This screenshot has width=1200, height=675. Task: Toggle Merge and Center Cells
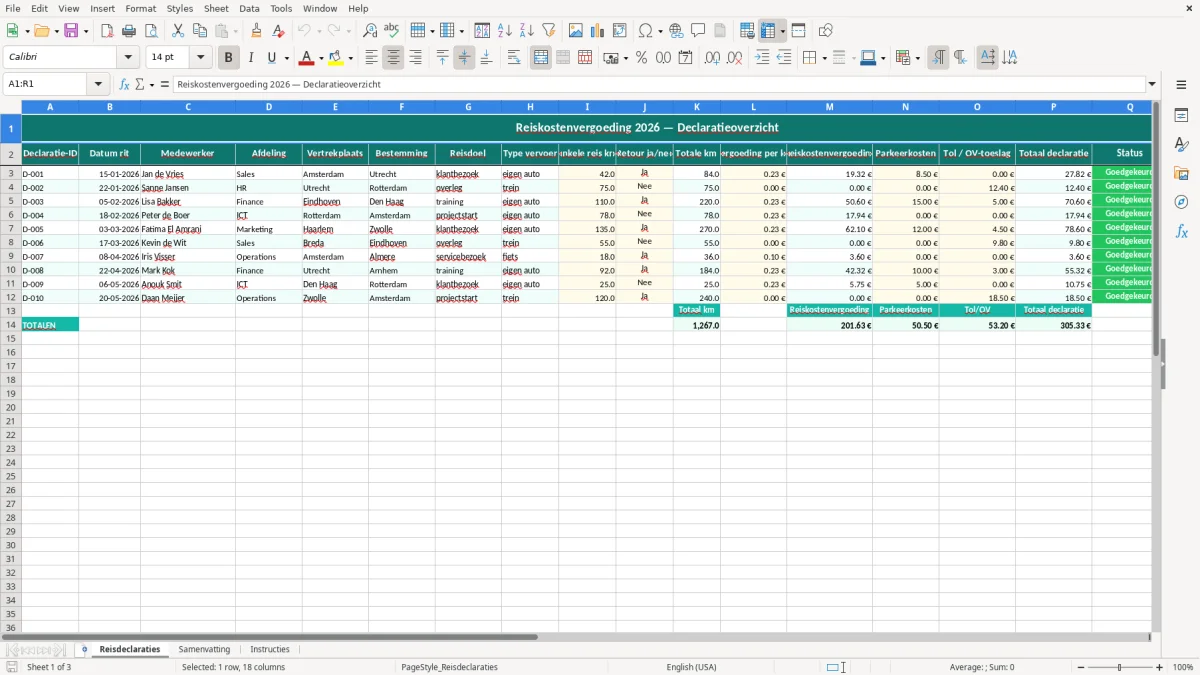point(541,58)
